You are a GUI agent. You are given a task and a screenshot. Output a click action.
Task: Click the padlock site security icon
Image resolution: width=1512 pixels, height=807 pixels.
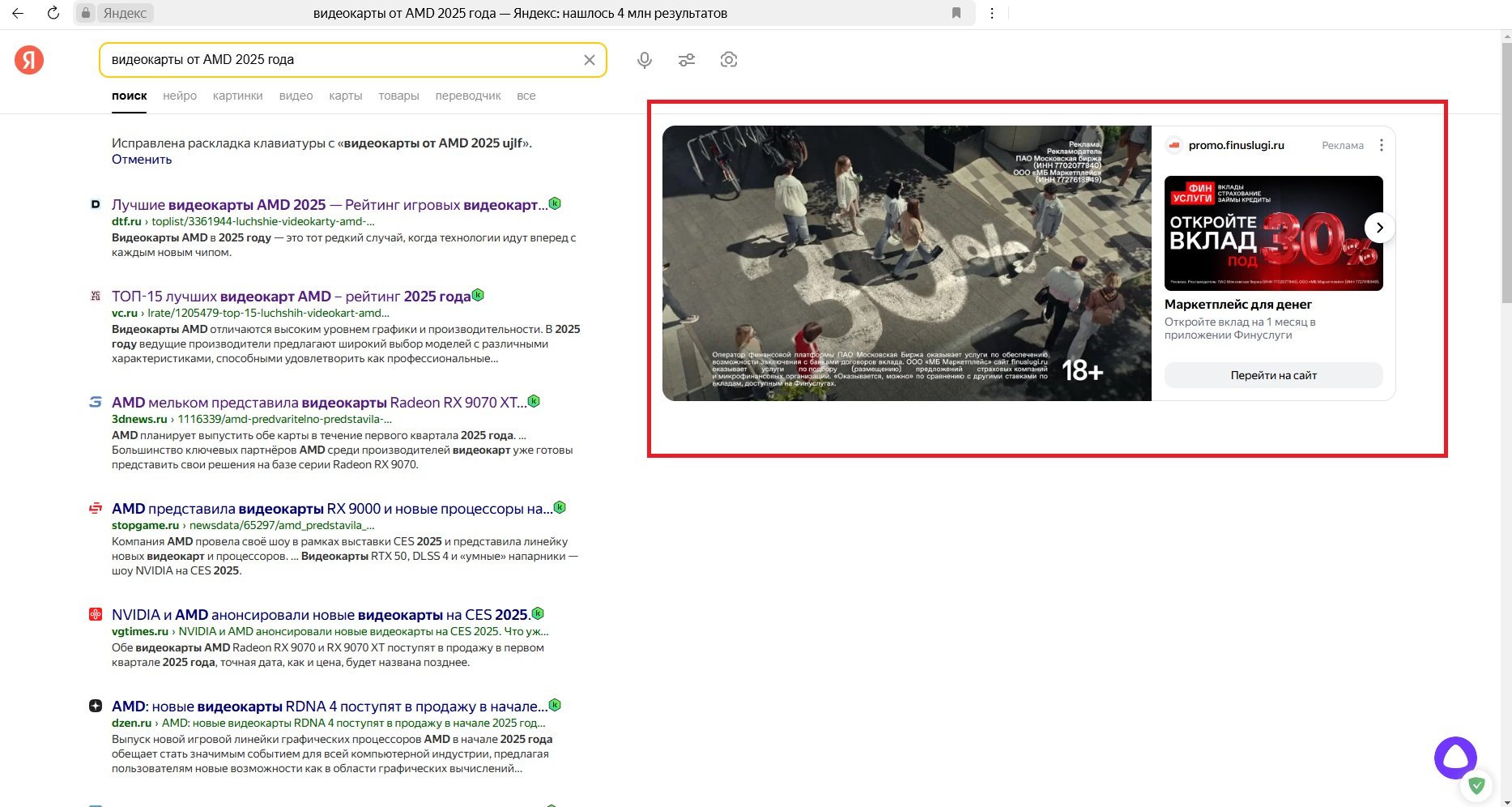coord(86,13)
